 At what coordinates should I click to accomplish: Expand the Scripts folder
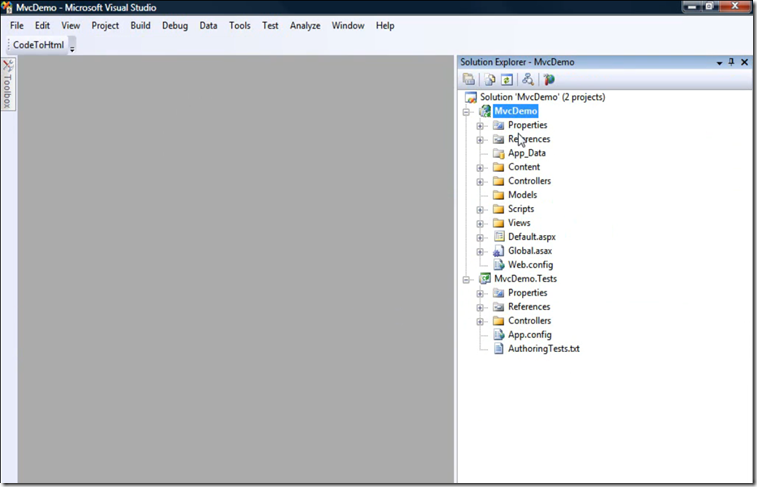pyautogui.click(x=480, y=210)
